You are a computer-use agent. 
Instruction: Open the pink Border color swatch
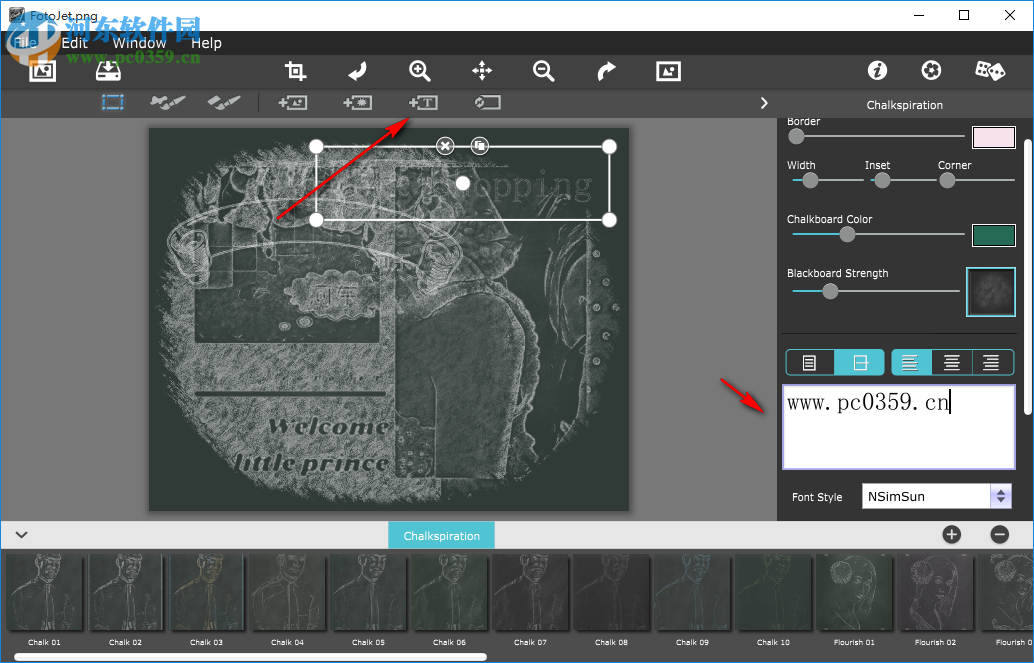(993, 137)
